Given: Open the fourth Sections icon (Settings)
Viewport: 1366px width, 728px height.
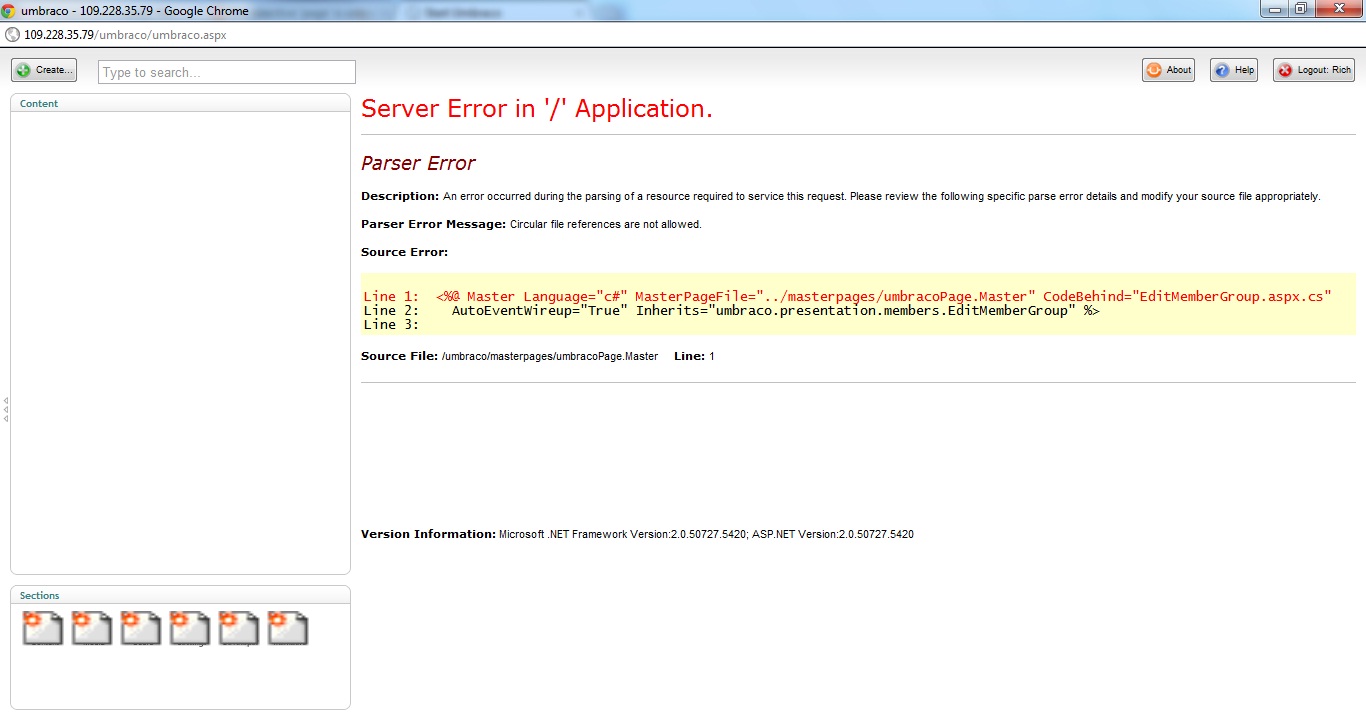Looking at the screenshot, I should pyautogui.click(x=190, y=628).
